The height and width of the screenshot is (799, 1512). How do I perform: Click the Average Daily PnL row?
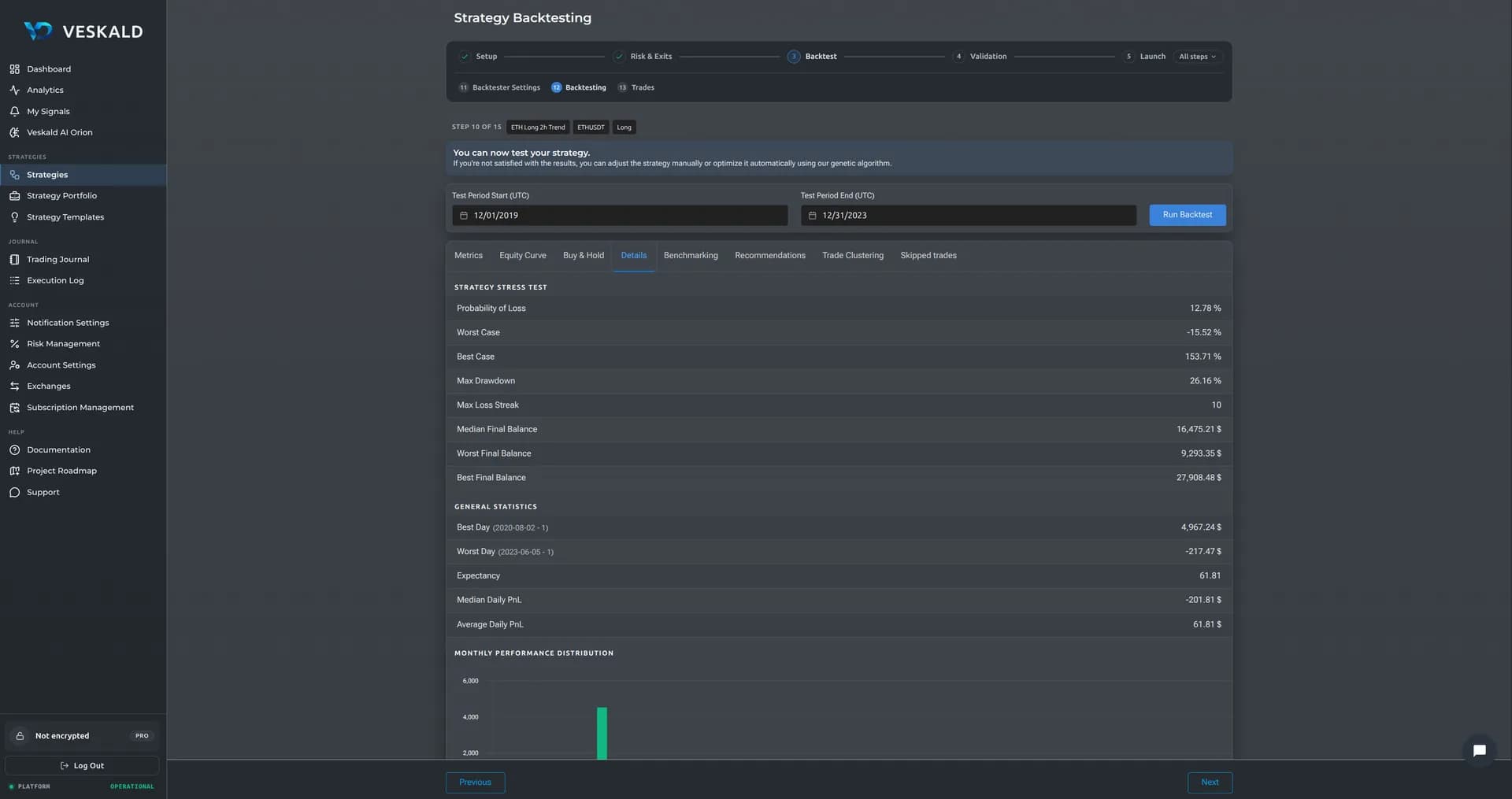tap(839, 625)
